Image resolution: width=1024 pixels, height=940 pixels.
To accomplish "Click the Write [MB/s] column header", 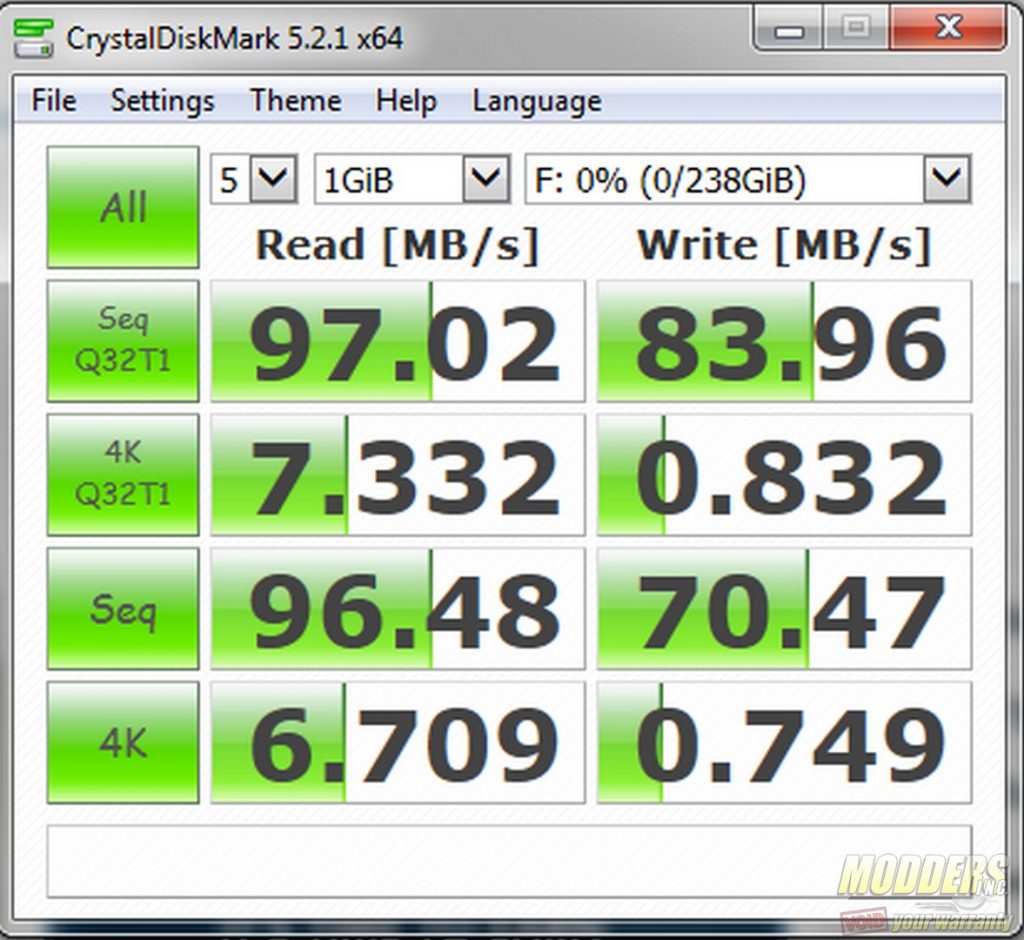I will click(784, 245).
